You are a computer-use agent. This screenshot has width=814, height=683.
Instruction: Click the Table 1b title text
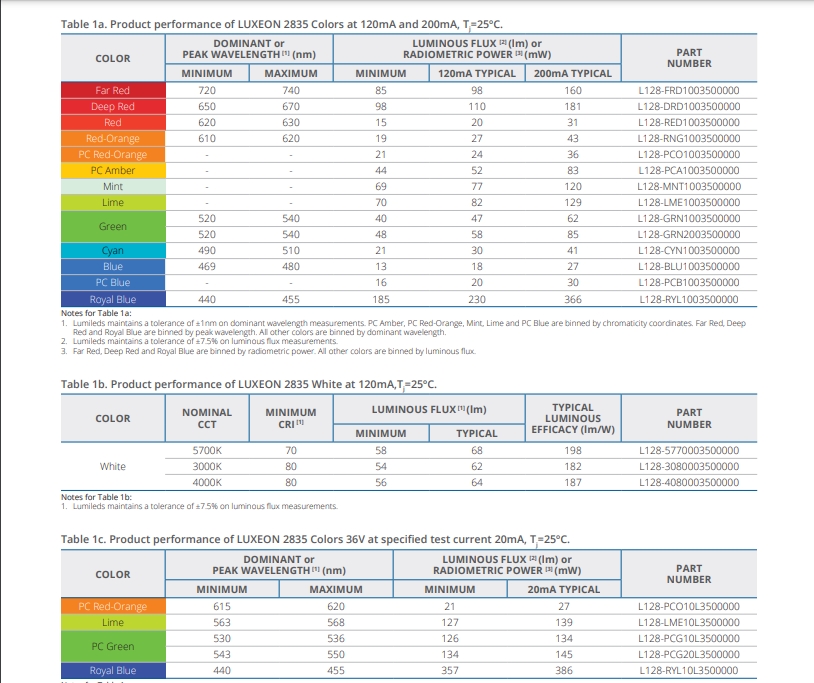click(249, 385)
